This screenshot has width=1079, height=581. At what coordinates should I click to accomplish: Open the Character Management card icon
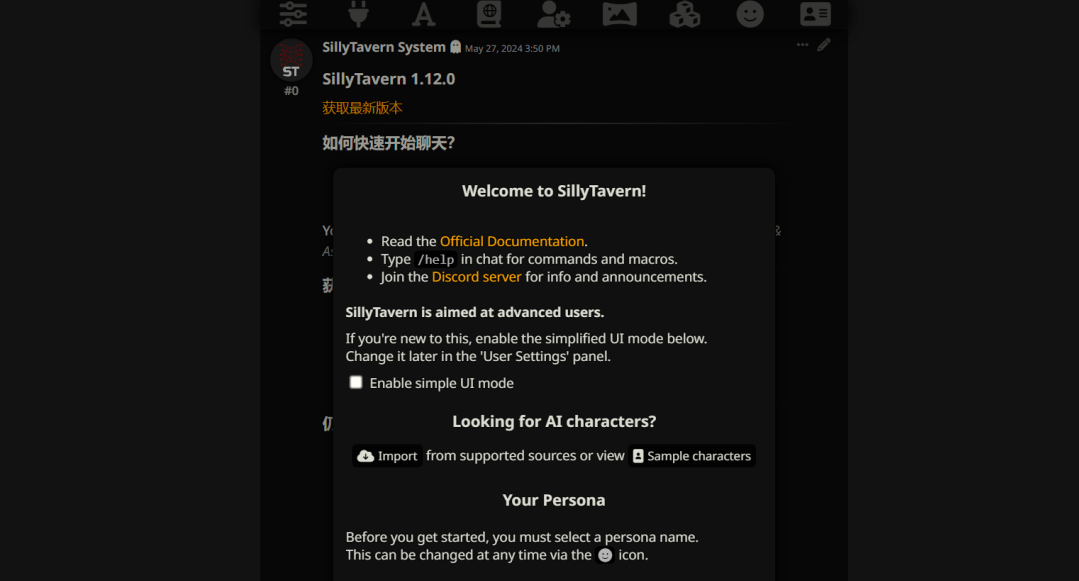815,14
